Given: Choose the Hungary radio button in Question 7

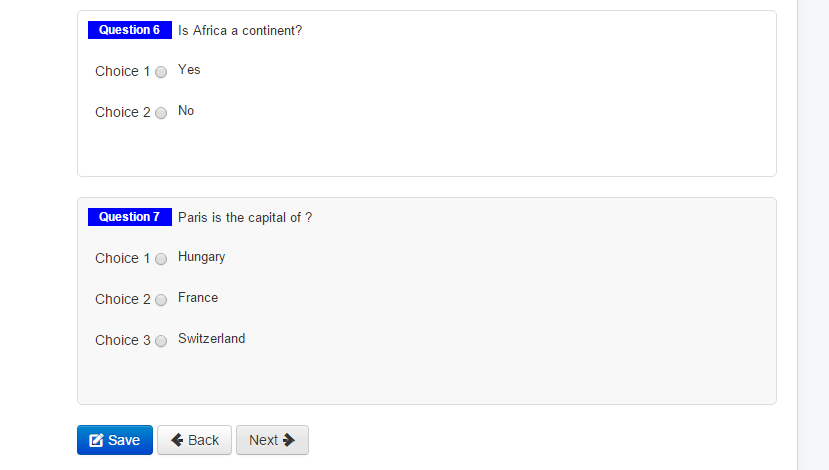Looking at the screenshot, I should pyautogui.click(x=161, y=259).
